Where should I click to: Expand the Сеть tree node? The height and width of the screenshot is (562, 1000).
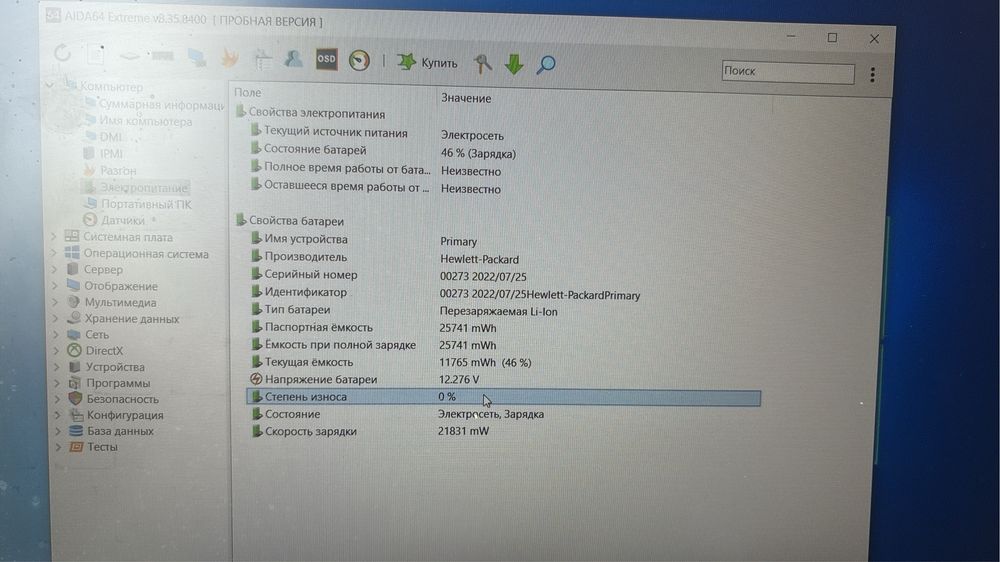click(56, 334)
